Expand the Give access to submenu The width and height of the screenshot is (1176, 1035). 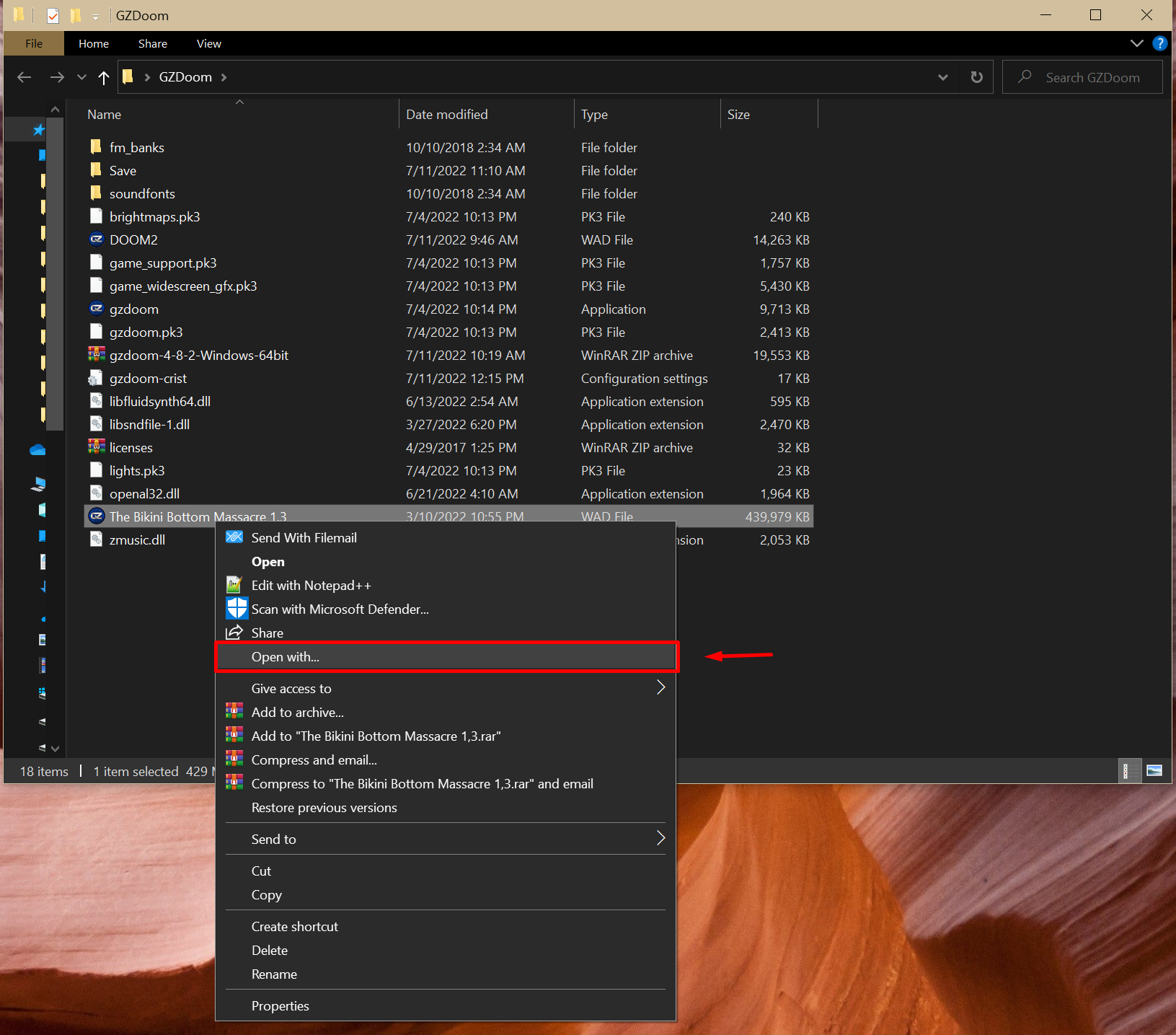[x=660, y=687]
